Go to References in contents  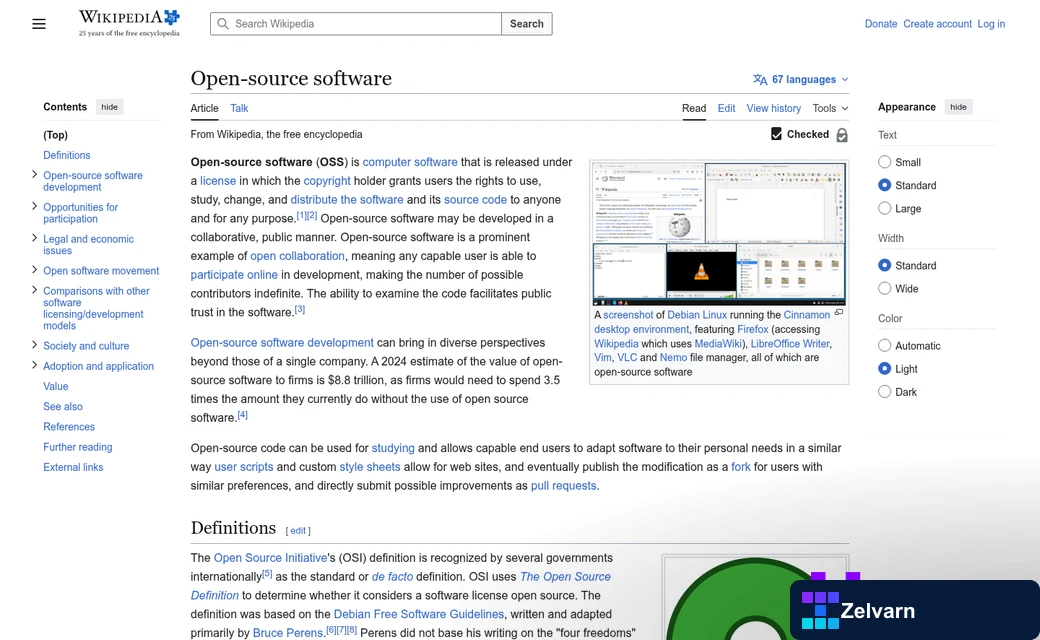[x=69, y=426]
